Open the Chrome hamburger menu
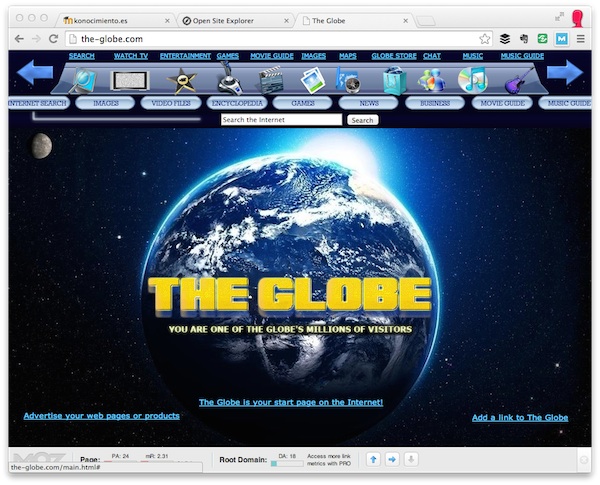 pyautogui.click(x=581, y=38)
